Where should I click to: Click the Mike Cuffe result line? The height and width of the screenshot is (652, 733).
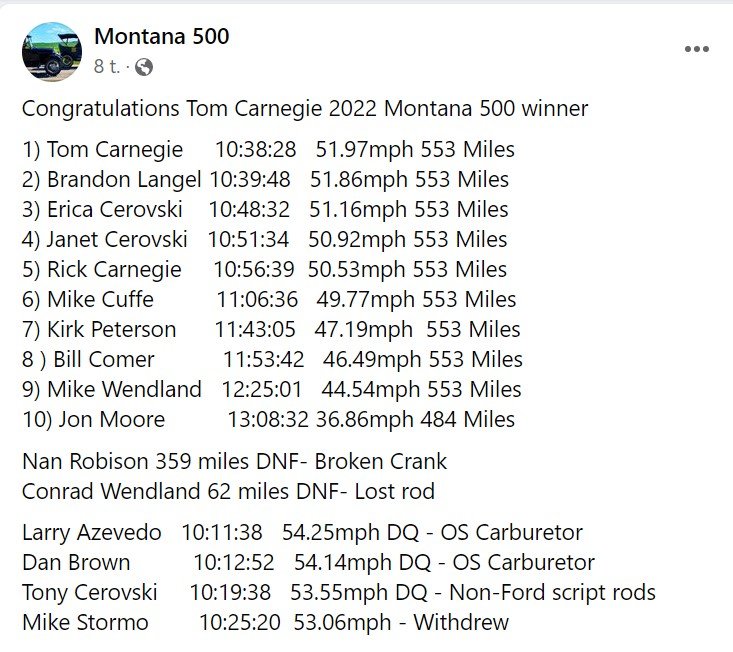pyautogui.click(x=268, y=300)
